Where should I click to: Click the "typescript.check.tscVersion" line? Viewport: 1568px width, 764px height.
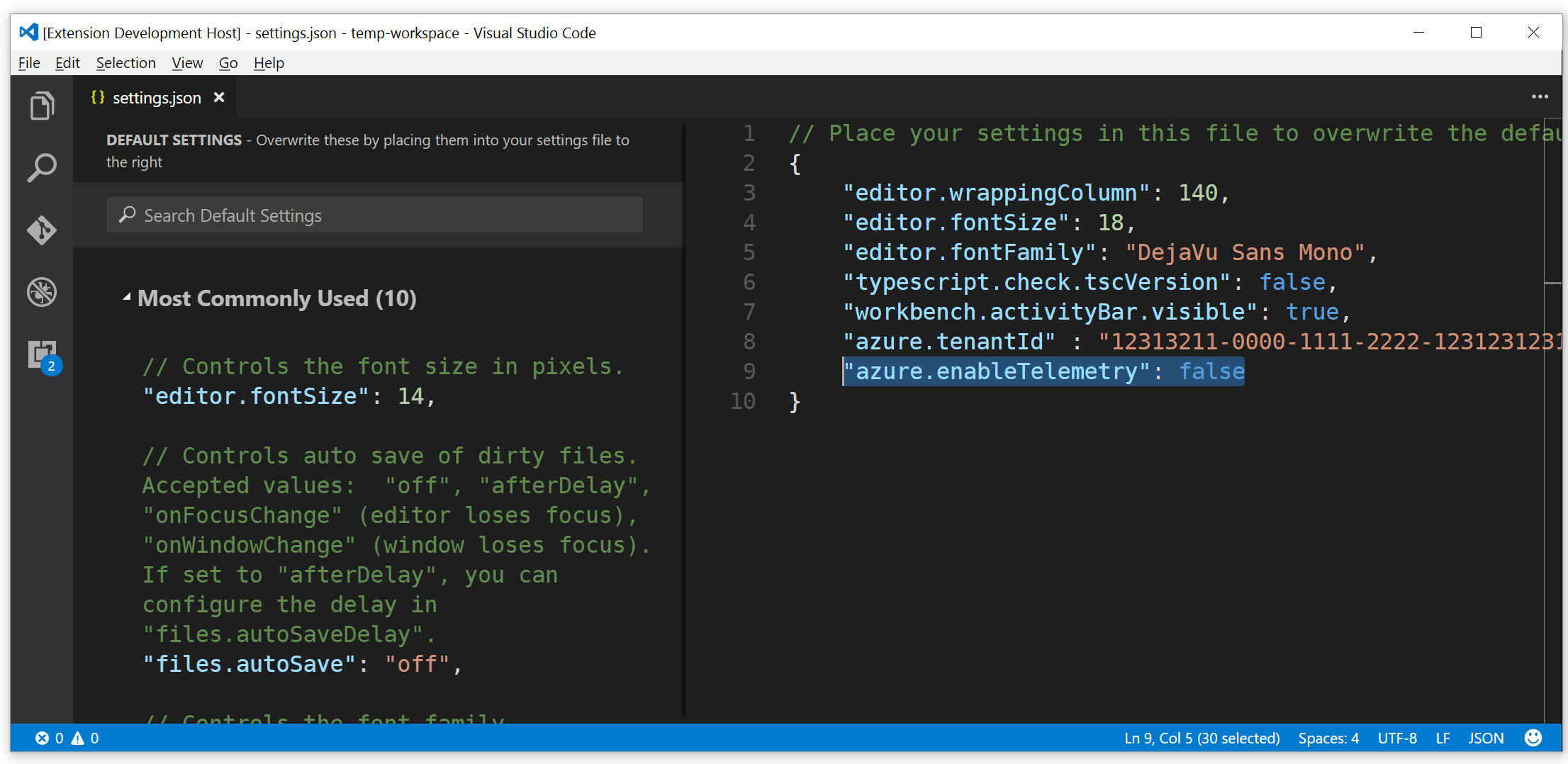coord(1090,282)
